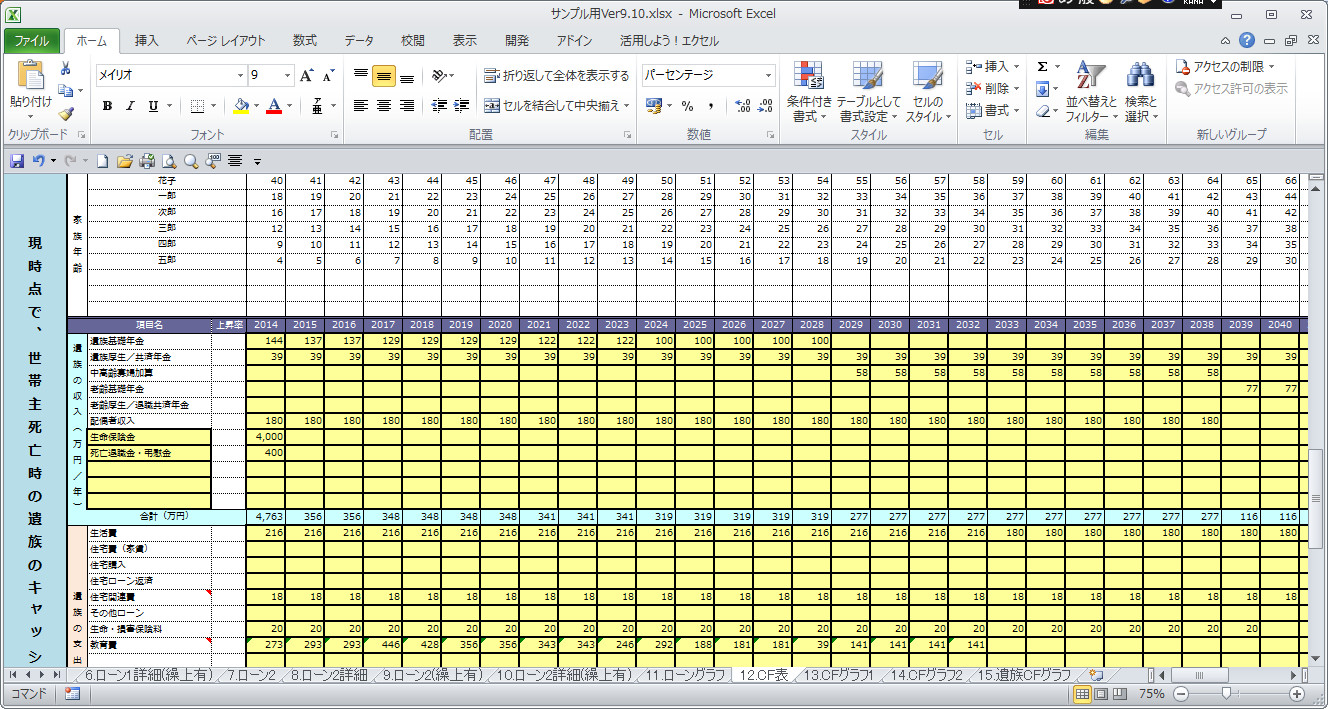The height and width of the screenshot is (709, 1328).
Task: Click Merge and Center (セルを結合して中央揃え)
Action: pos(558,106)
